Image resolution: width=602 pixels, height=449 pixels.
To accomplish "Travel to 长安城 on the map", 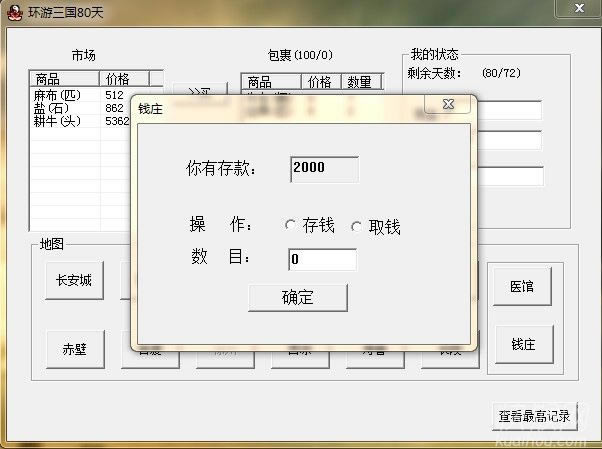I will coord(73,282).
